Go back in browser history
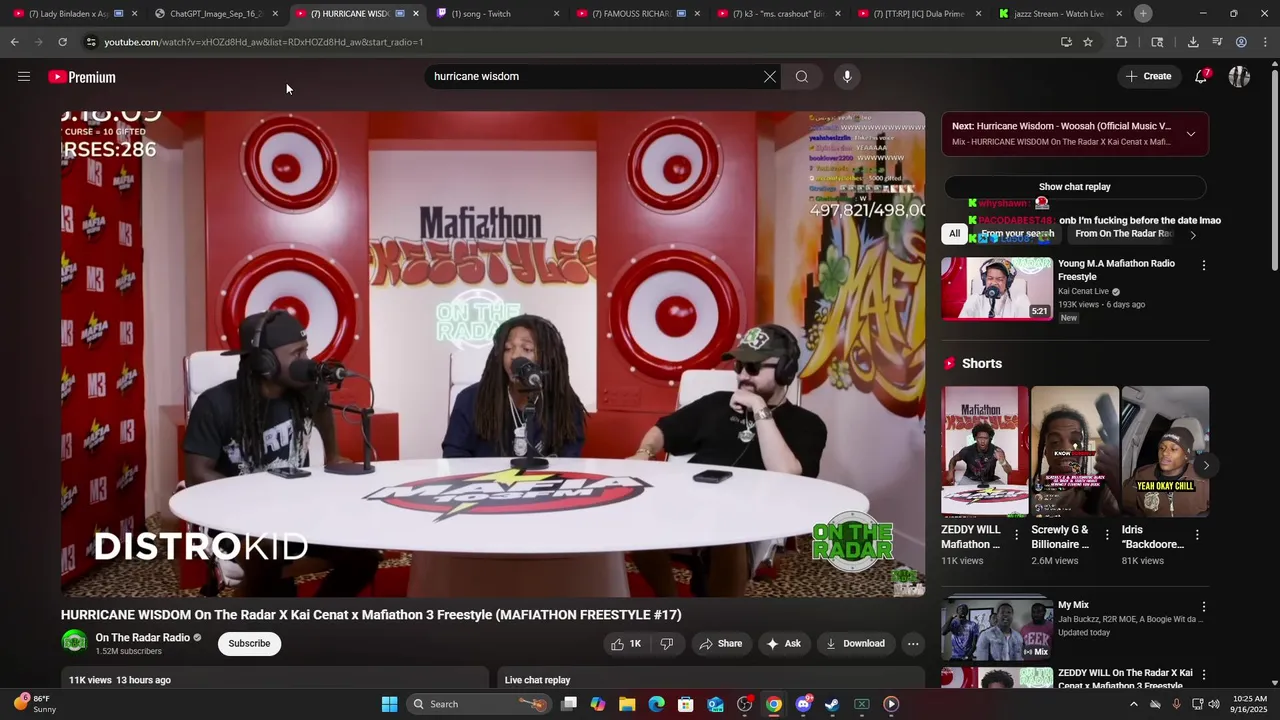 click(x=14, y=42)
